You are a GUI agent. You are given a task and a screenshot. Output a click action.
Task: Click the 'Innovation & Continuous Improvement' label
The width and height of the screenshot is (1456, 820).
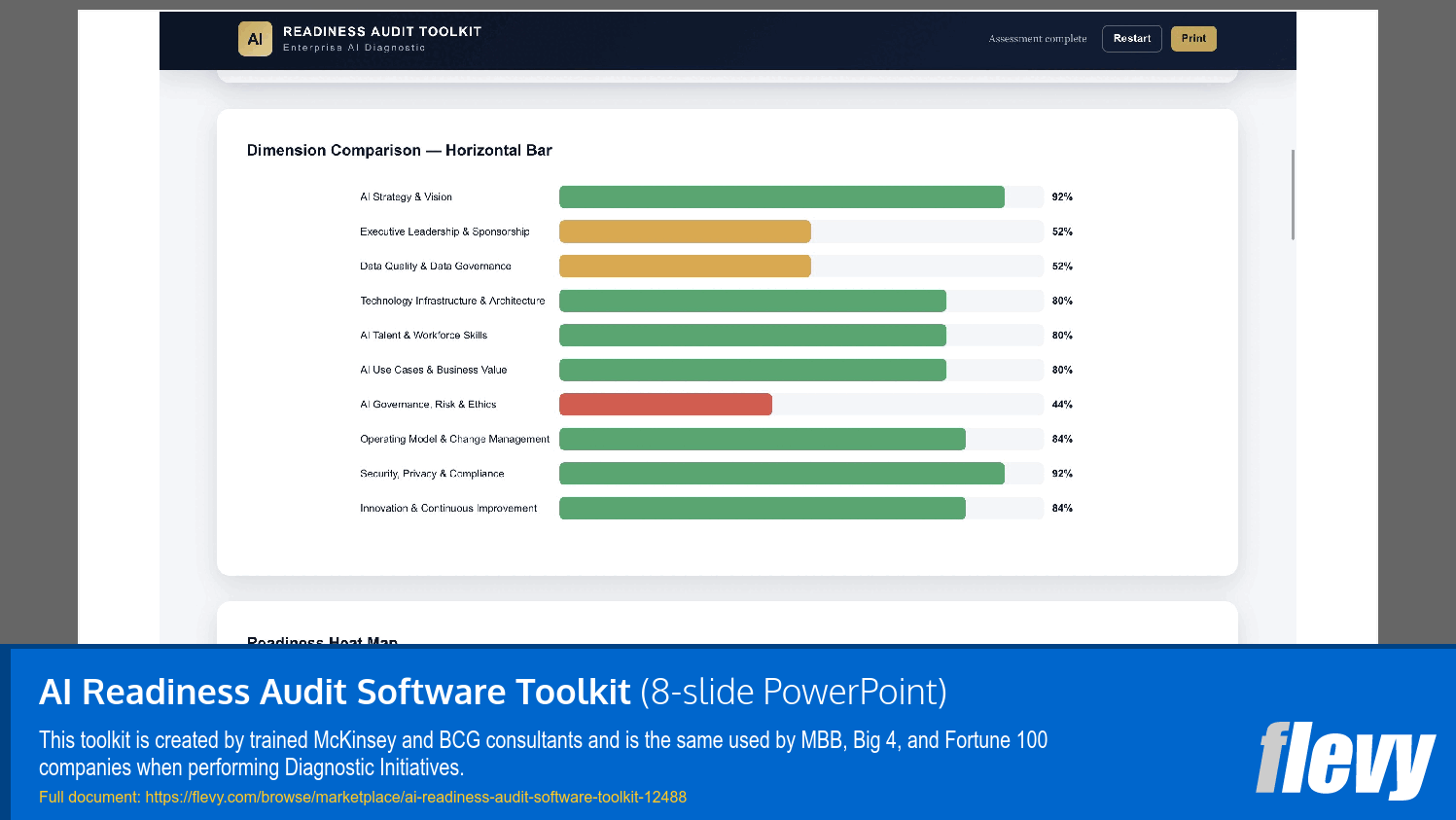pos(448,508)
